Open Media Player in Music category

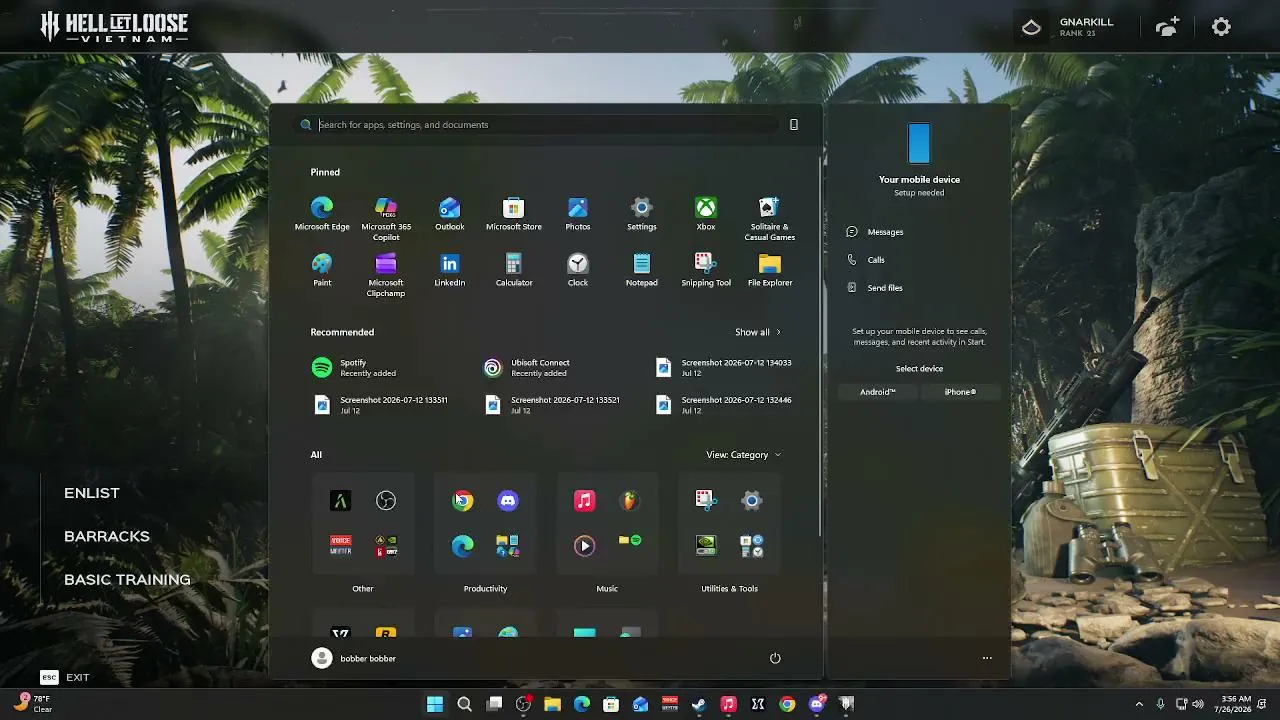tap(584, 546)
